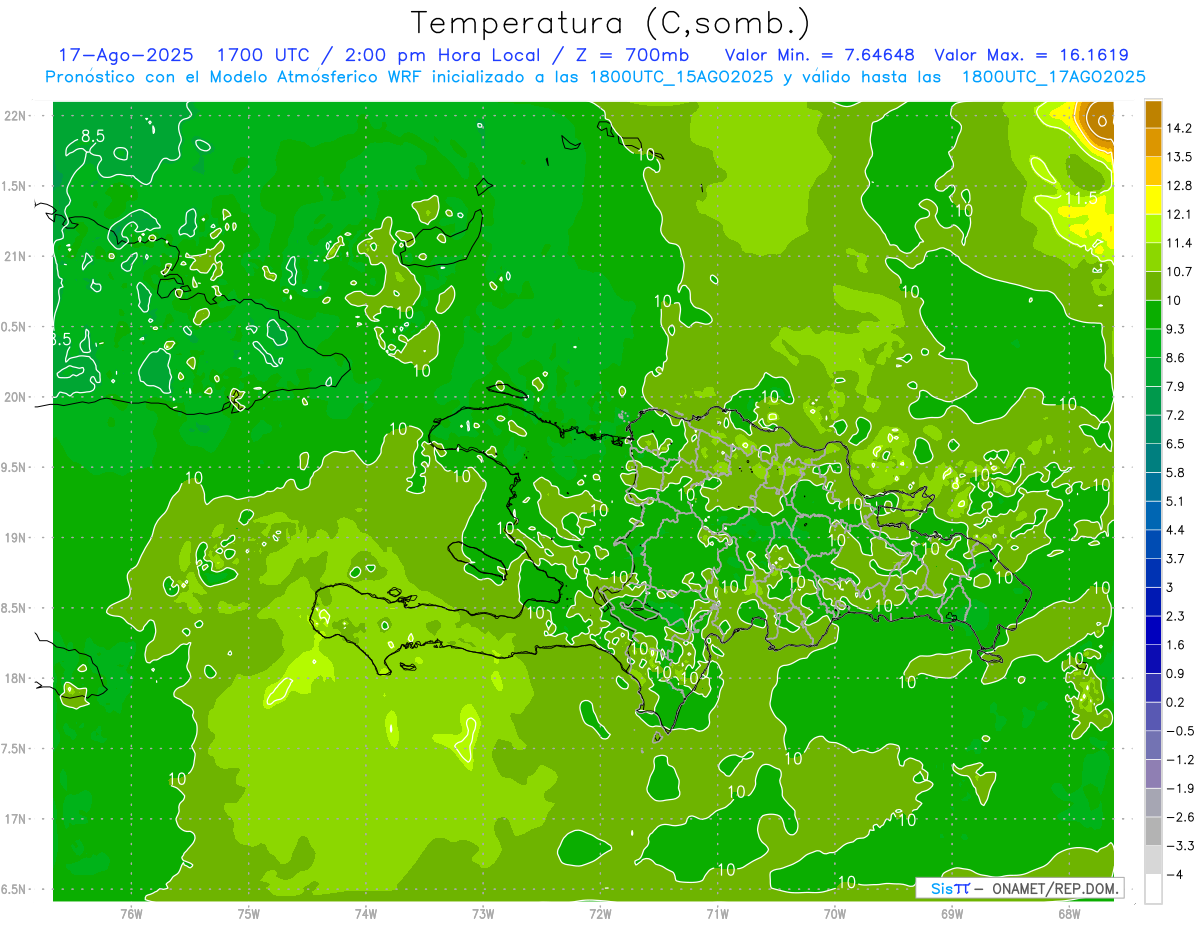Click "Valor Max. = 16.1619" text
The height and width of the screenshot is (927, 1200).
point(1031,55)
